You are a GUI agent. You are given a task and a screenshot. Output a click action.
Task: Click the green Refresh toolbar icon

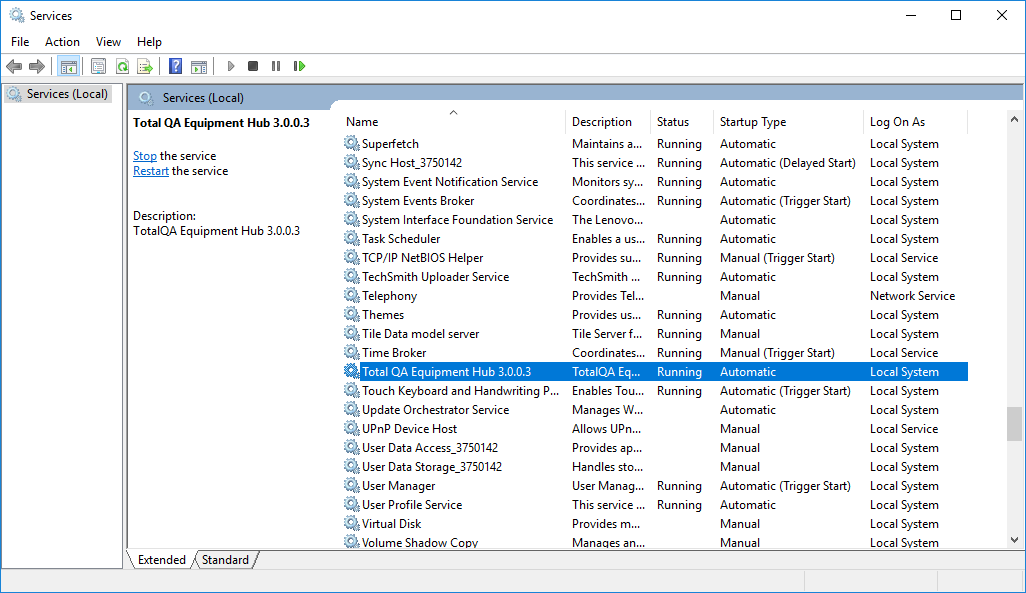pos(122,66)
